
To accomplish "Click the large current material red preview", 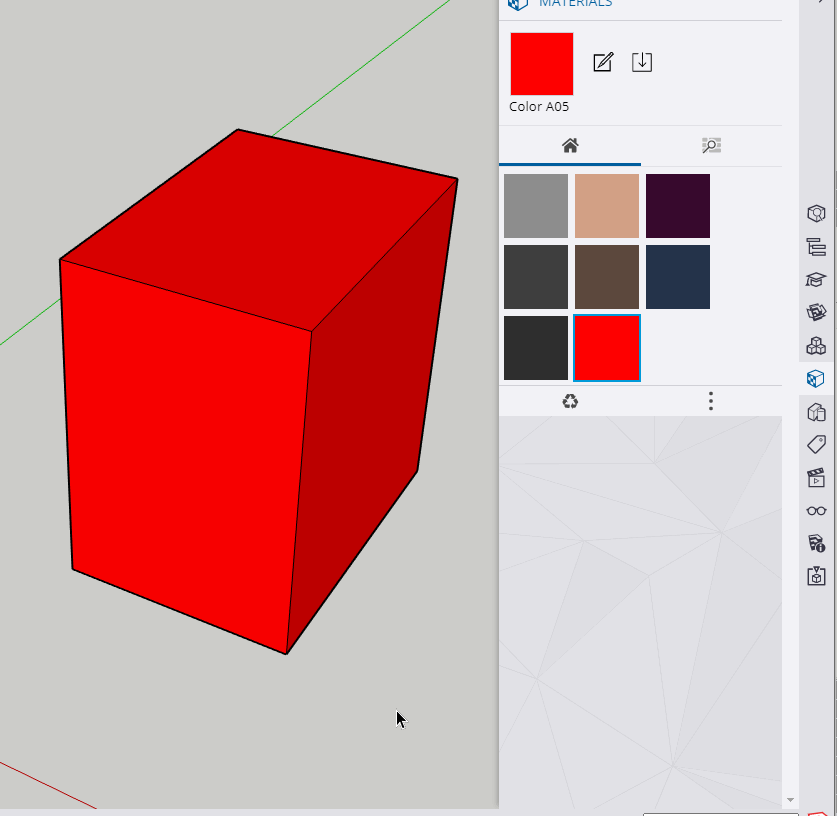I will coord(542,64).
